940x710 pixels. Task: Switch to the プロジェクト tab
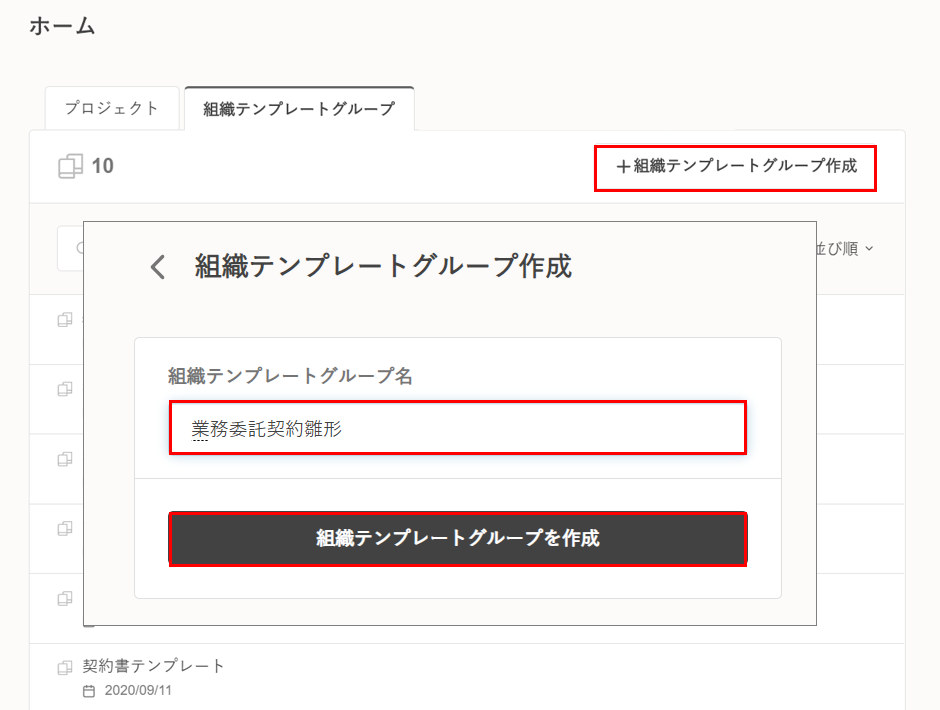pos(112,108)
